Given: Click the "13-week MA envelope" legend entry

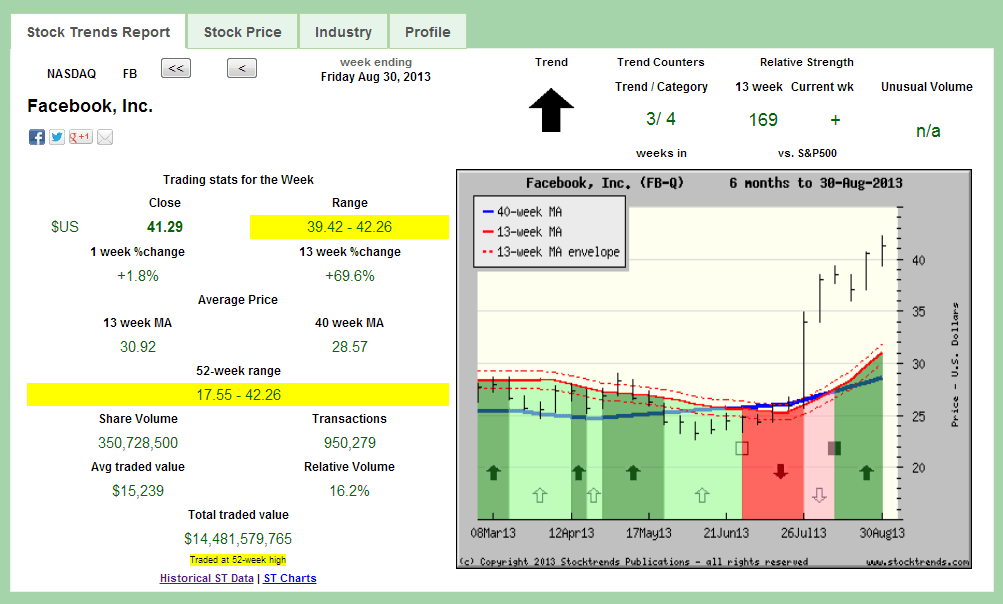Looking at the screenshot, I should (x=551, y=252).
